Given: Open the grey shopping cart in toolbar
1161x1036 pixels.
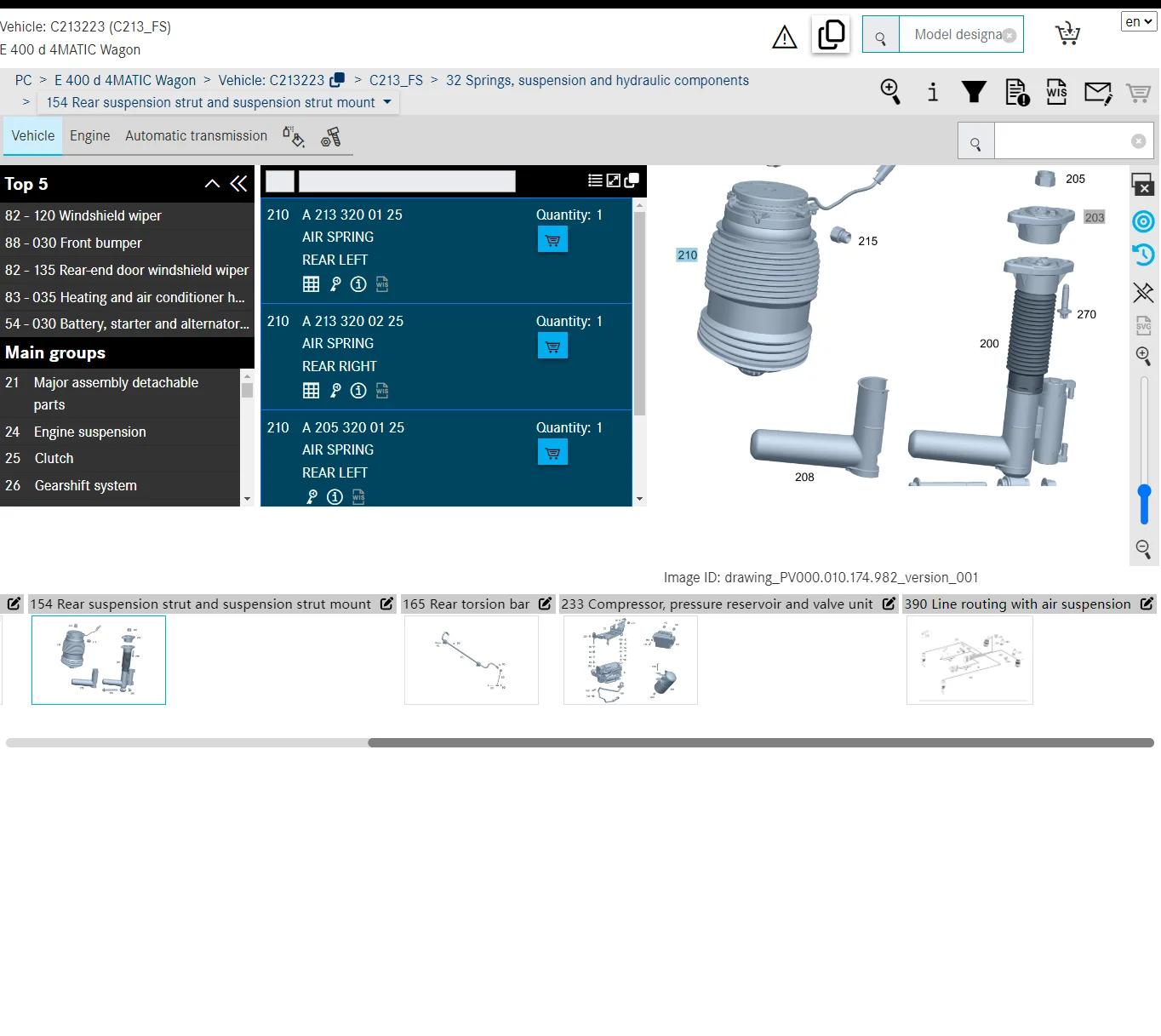Looking at the screenshot, I should point(1138,92).
